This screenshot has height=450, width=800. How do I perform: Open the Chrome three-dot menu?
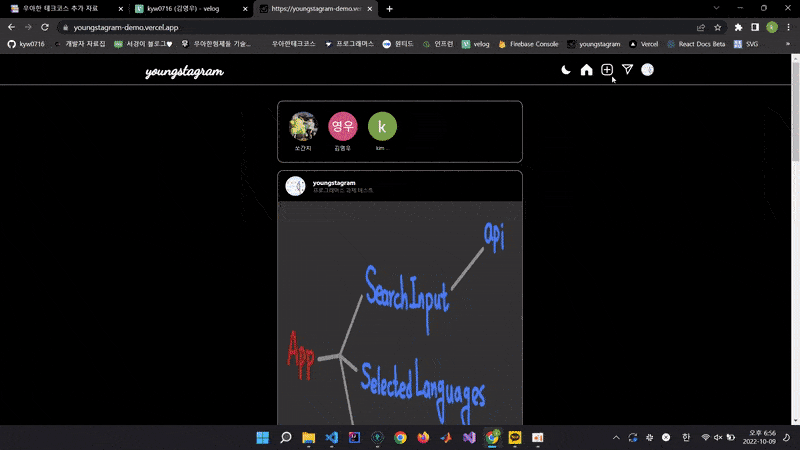click(x=788, y=28)
